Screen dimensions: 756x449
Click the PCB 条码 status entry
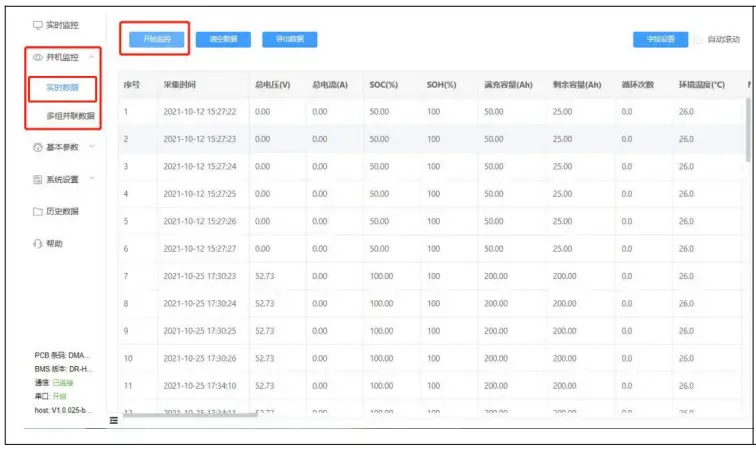coord(62,356)
